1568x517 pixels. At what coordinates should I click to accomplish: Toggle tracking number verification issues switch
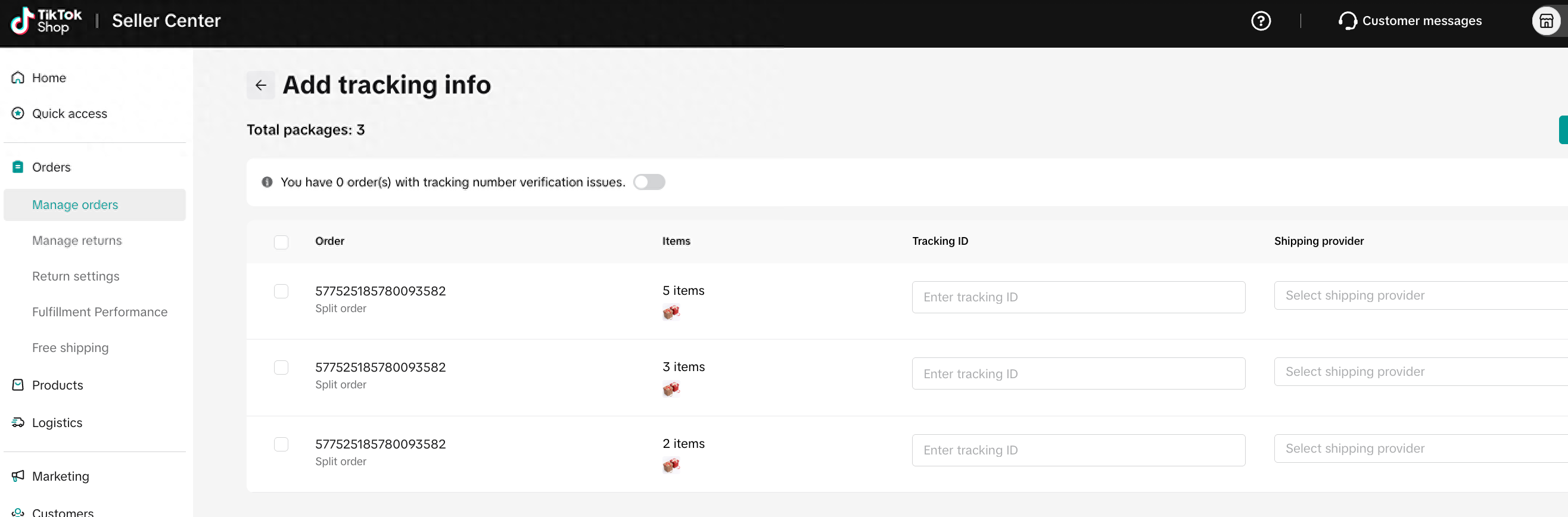pyautogui.click(x=649, y=182)
